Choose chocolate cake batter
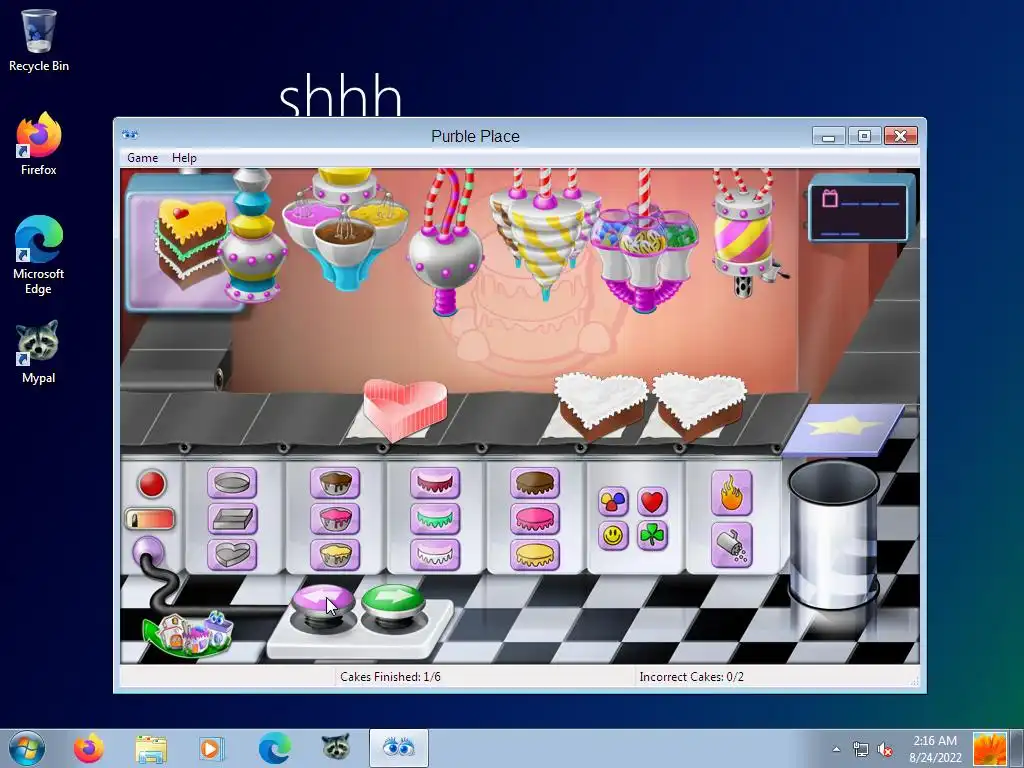Screen dimensions: 1024x768 (335, 483)
